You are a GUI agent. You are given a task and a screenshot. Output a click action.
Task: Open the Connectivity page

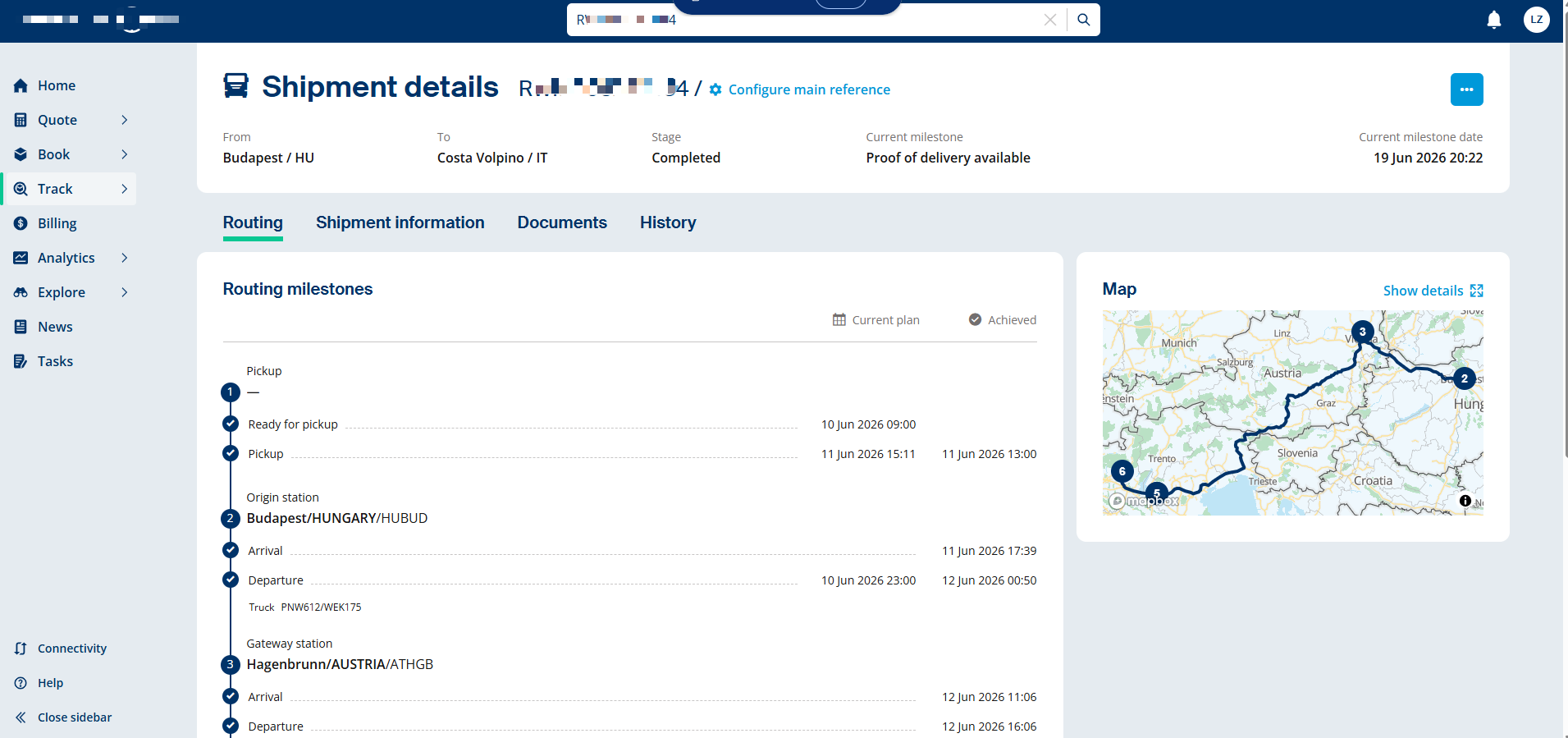tap(71, 649)
